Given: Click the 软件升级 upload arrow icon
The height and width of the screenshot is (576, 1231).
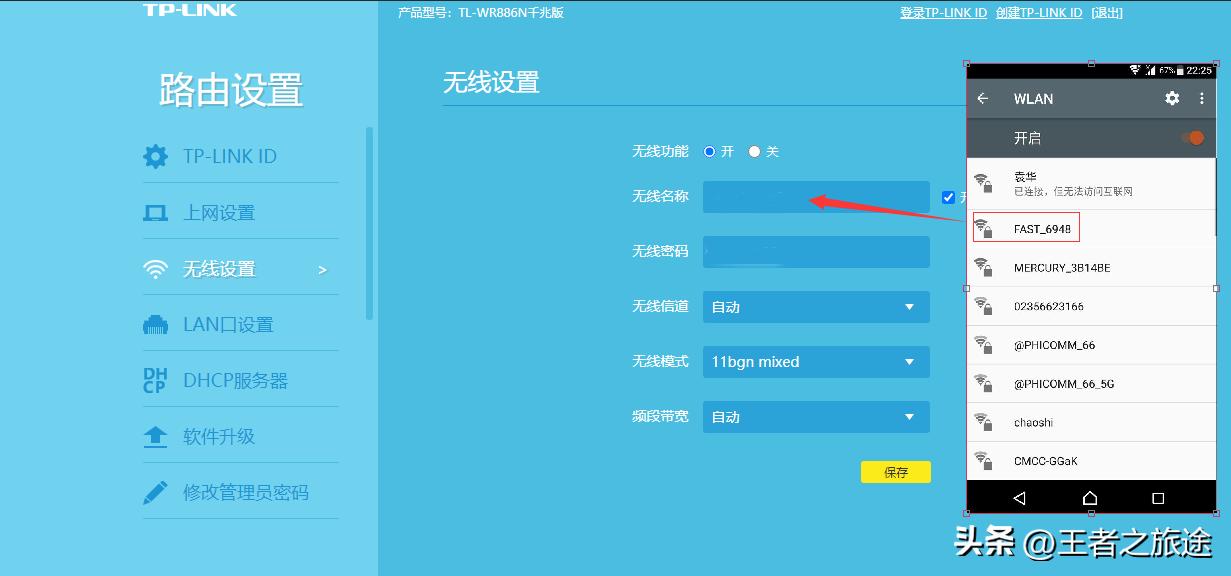Looking at the screenshot, I should (x=156, y=435).
